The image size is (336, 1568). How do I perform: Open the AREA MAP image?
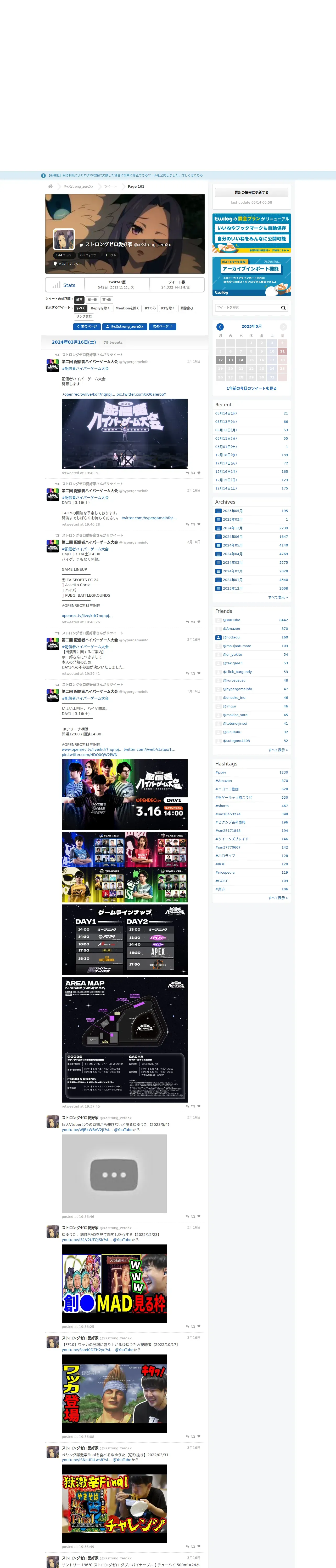[124, 1040]
